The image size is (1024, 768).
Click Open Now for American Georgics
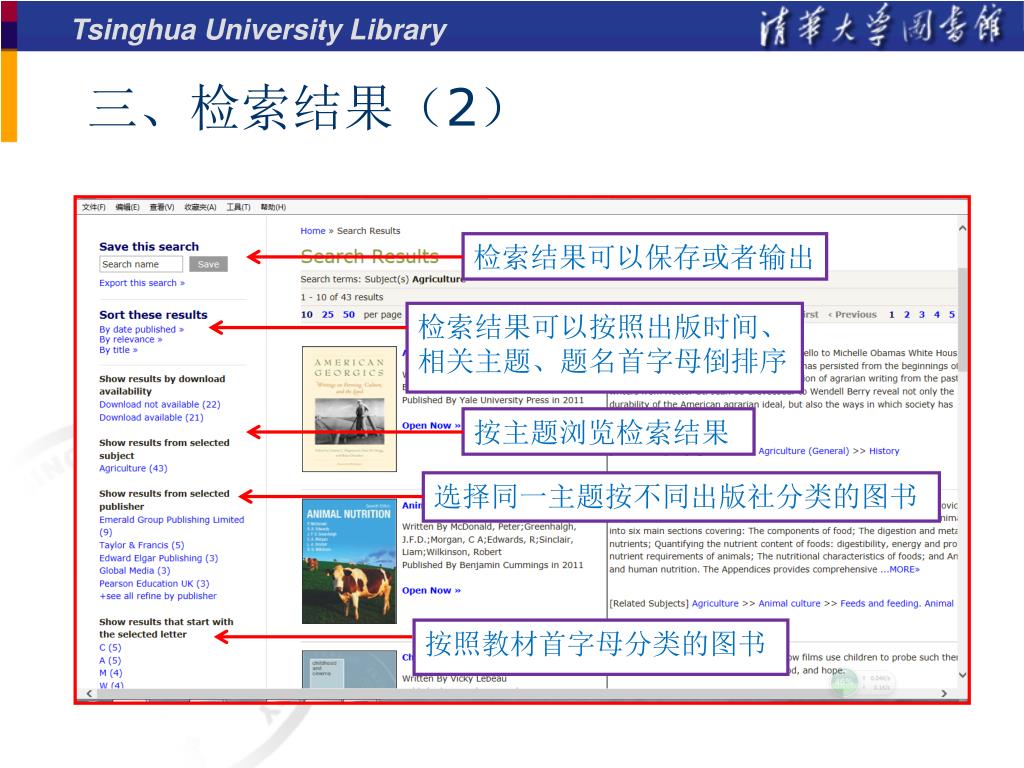[431, 425]
